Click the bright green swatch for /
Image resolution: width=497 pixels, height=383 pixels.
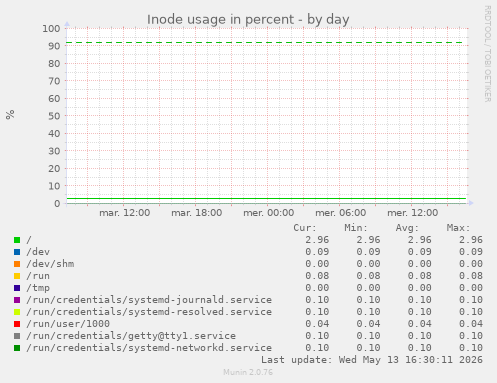[x=17, y=240]
